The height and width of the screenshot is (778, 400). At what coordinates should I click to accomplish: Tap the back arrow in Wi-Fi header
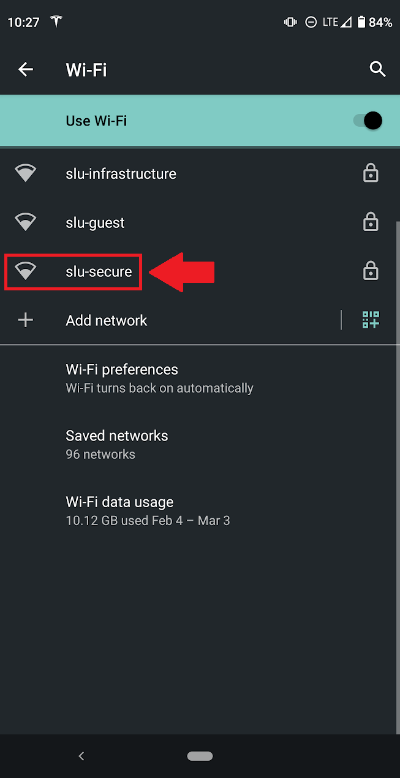(25, 70)
